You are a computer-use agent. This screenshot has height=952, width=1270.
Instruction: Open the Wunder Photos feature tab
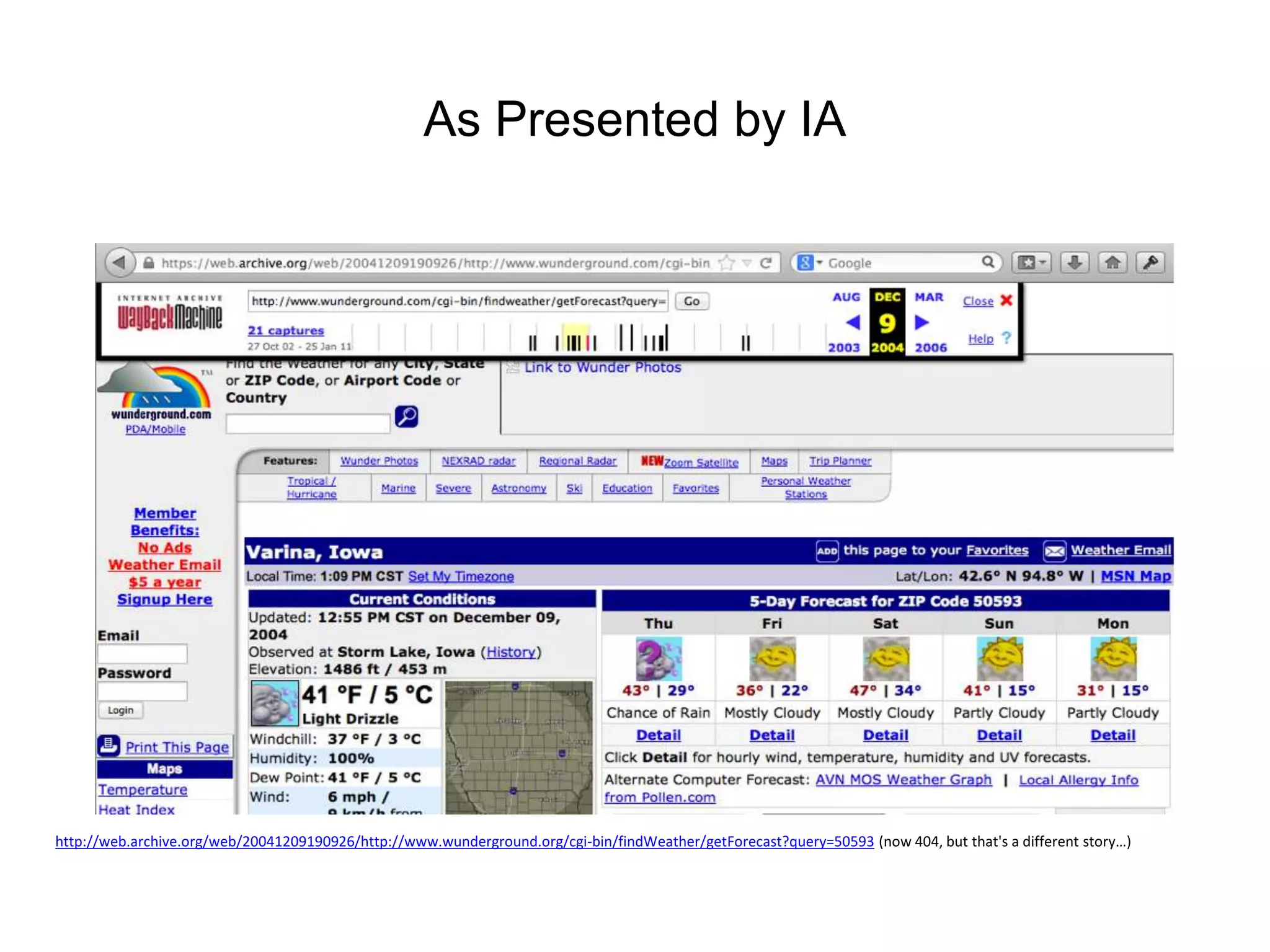[379, 461]
